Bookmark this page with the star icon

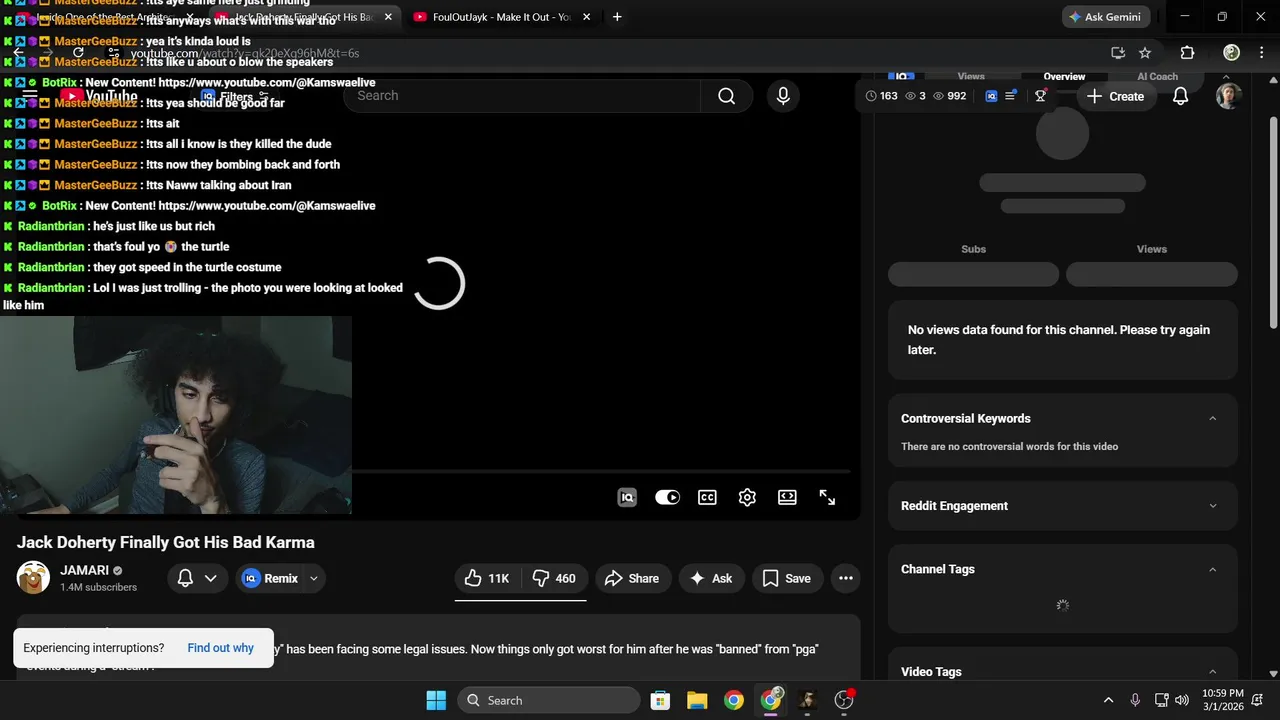1145,52
